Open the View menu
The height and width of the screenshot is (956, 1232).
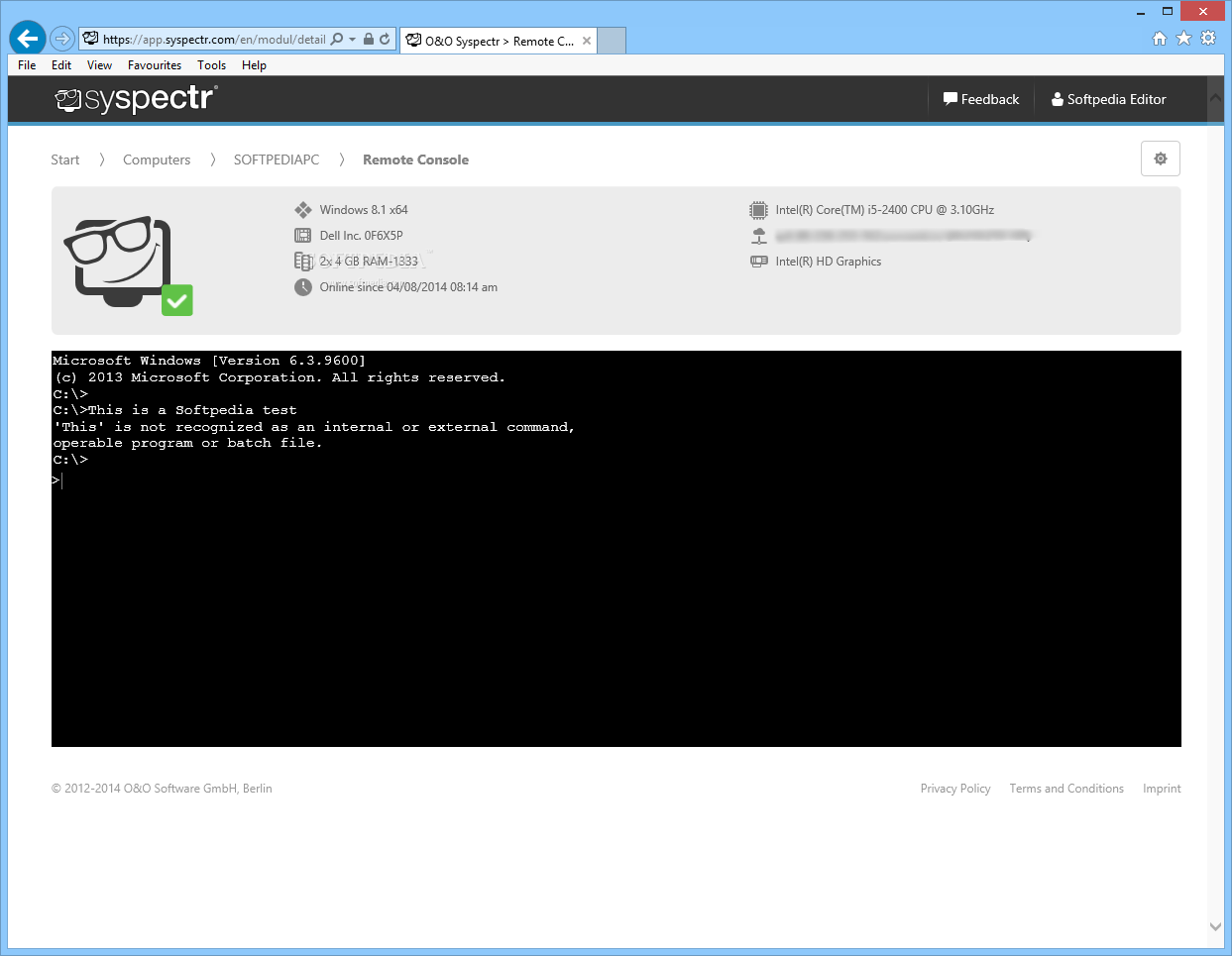point(99,65)
